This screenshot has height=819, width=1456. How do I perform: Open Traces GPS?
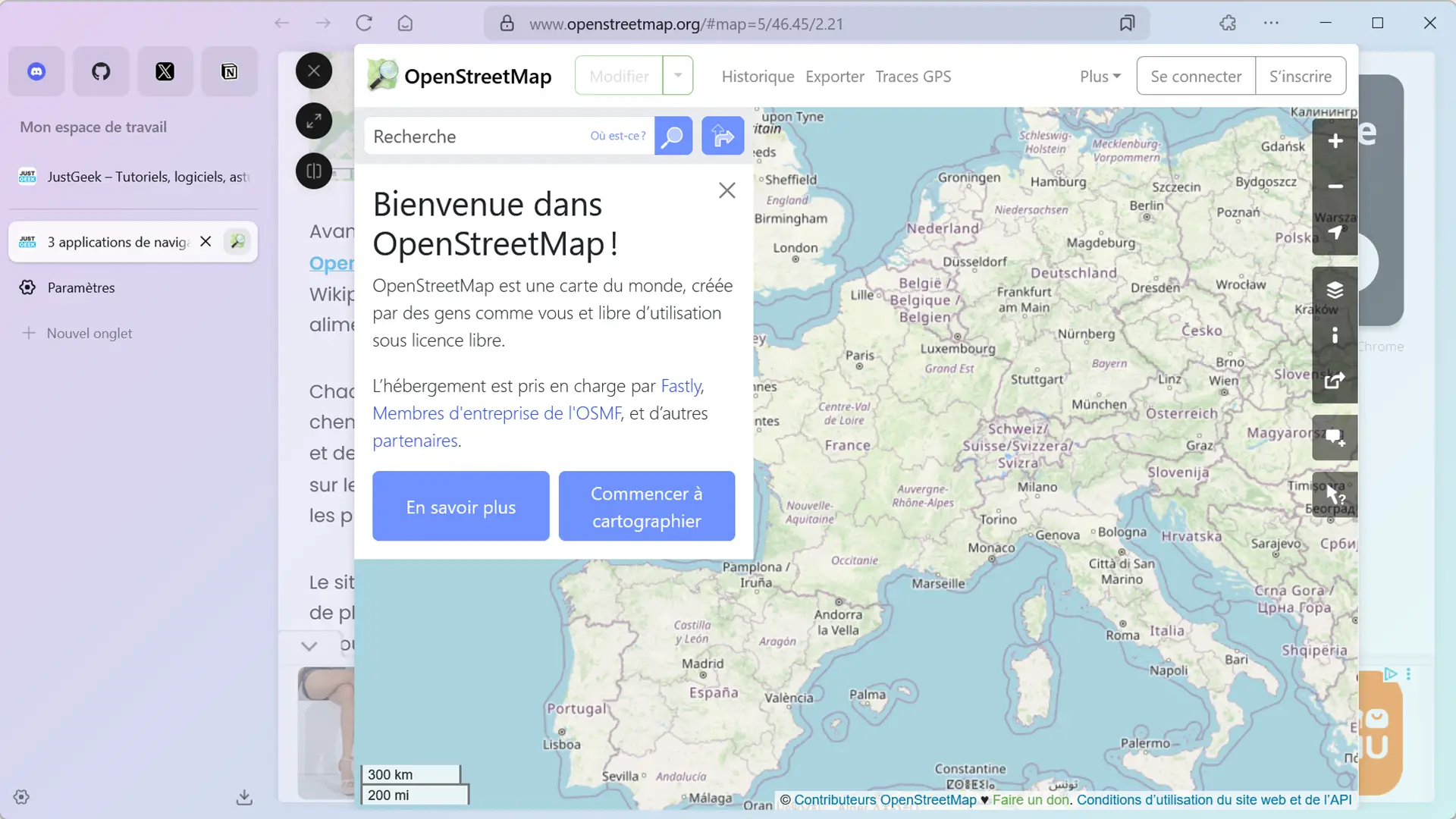pos(913,77)
